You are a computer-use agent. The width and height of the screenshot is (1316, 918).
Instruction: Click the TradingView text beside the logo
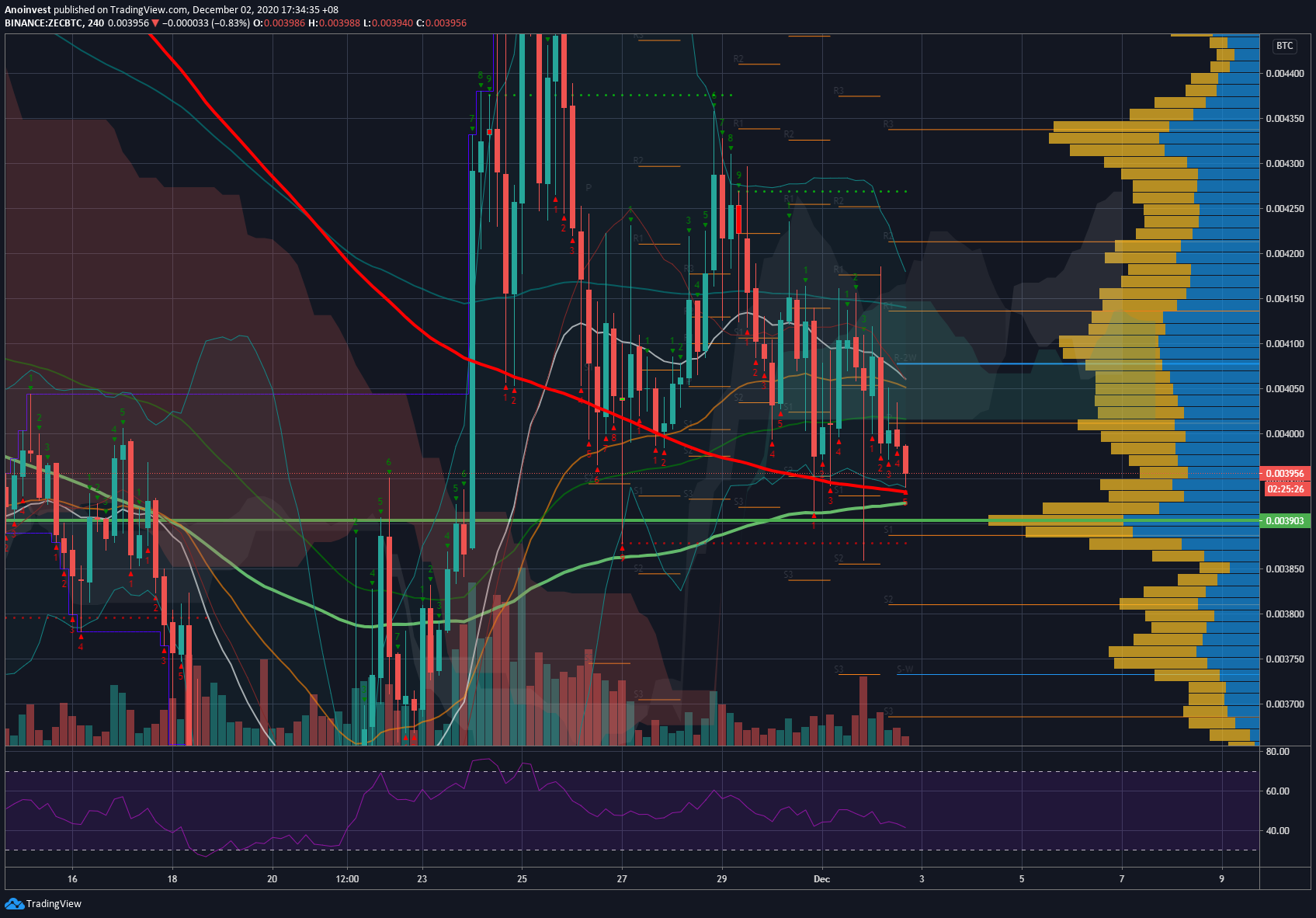click(x=54, y=903)
